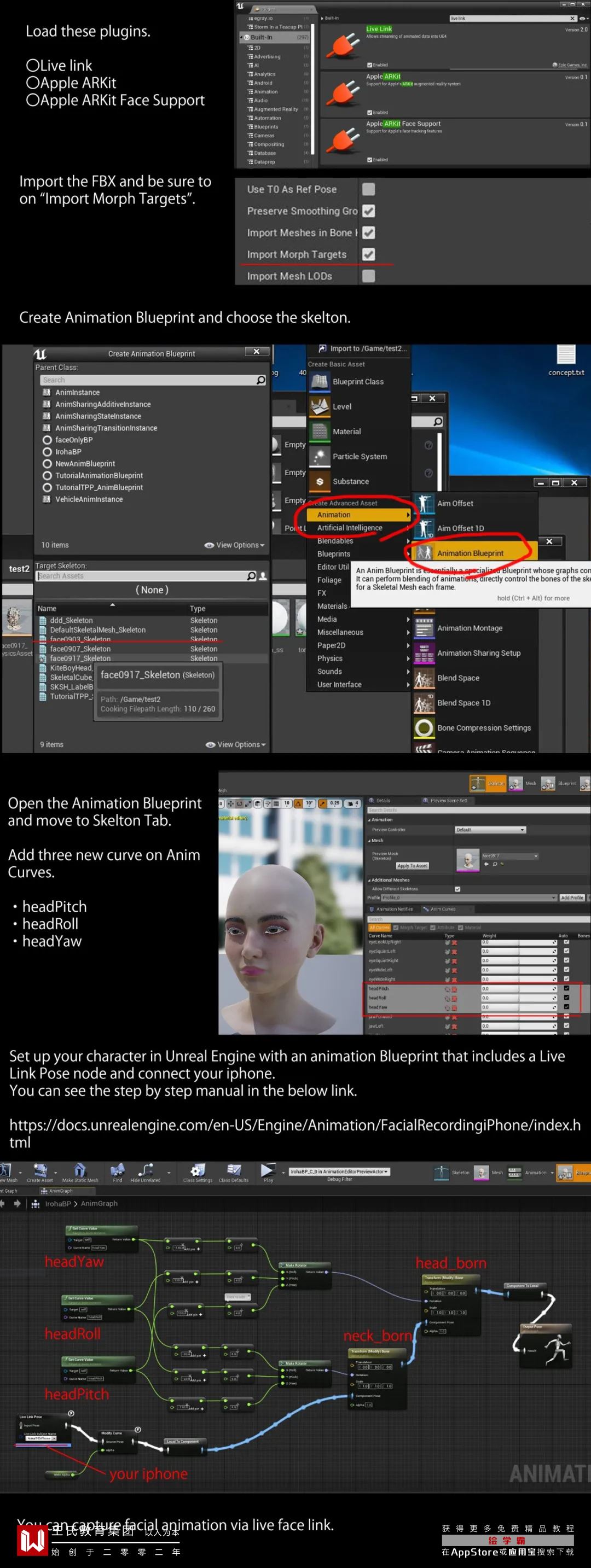Image resolution: width=591 pixels, height=1568 pixels.
Task: Toggle Allow Different Skeletons checkbox
Action: pyautogui.click(x=457, y=889)
